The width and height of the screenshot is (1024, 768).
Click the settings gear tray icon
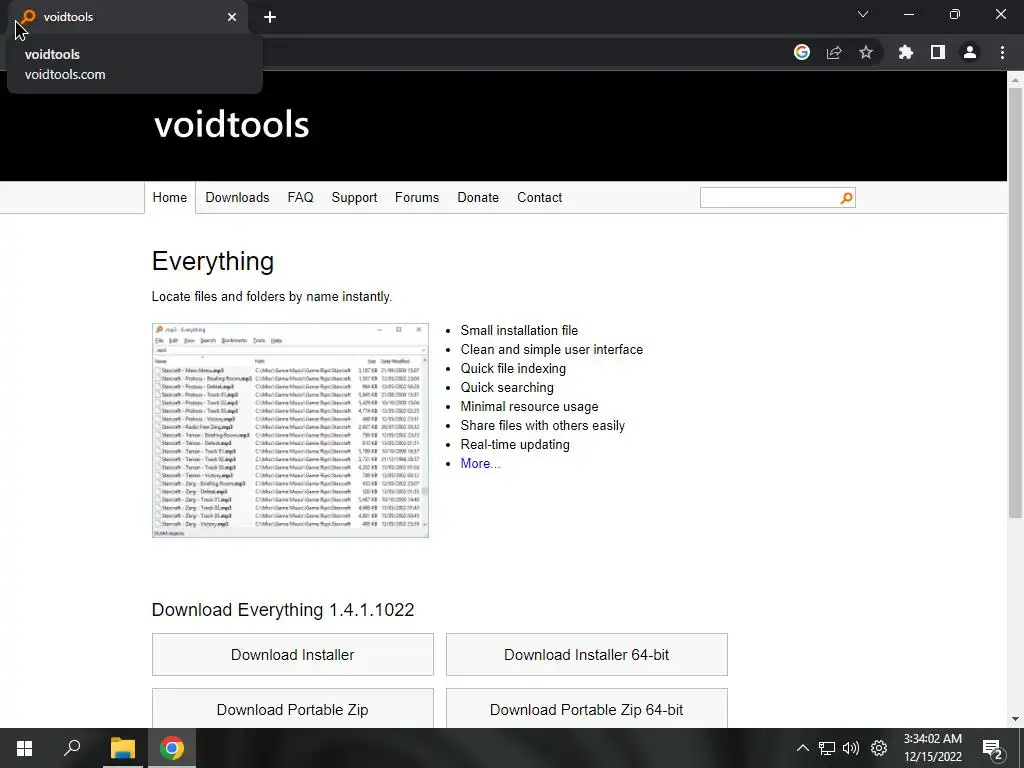tap(879, 748)
